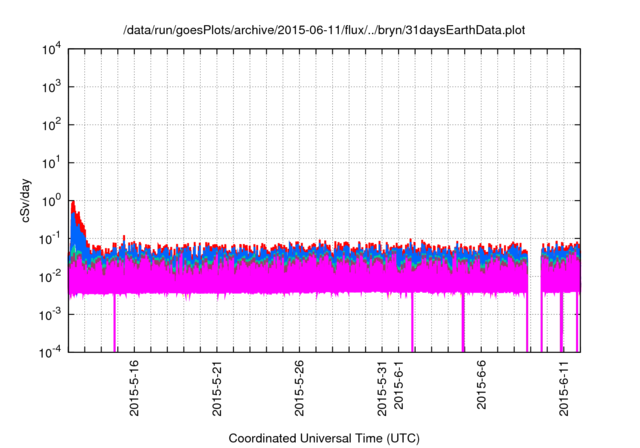Click the 10^2 y-axis tick label

51,125
